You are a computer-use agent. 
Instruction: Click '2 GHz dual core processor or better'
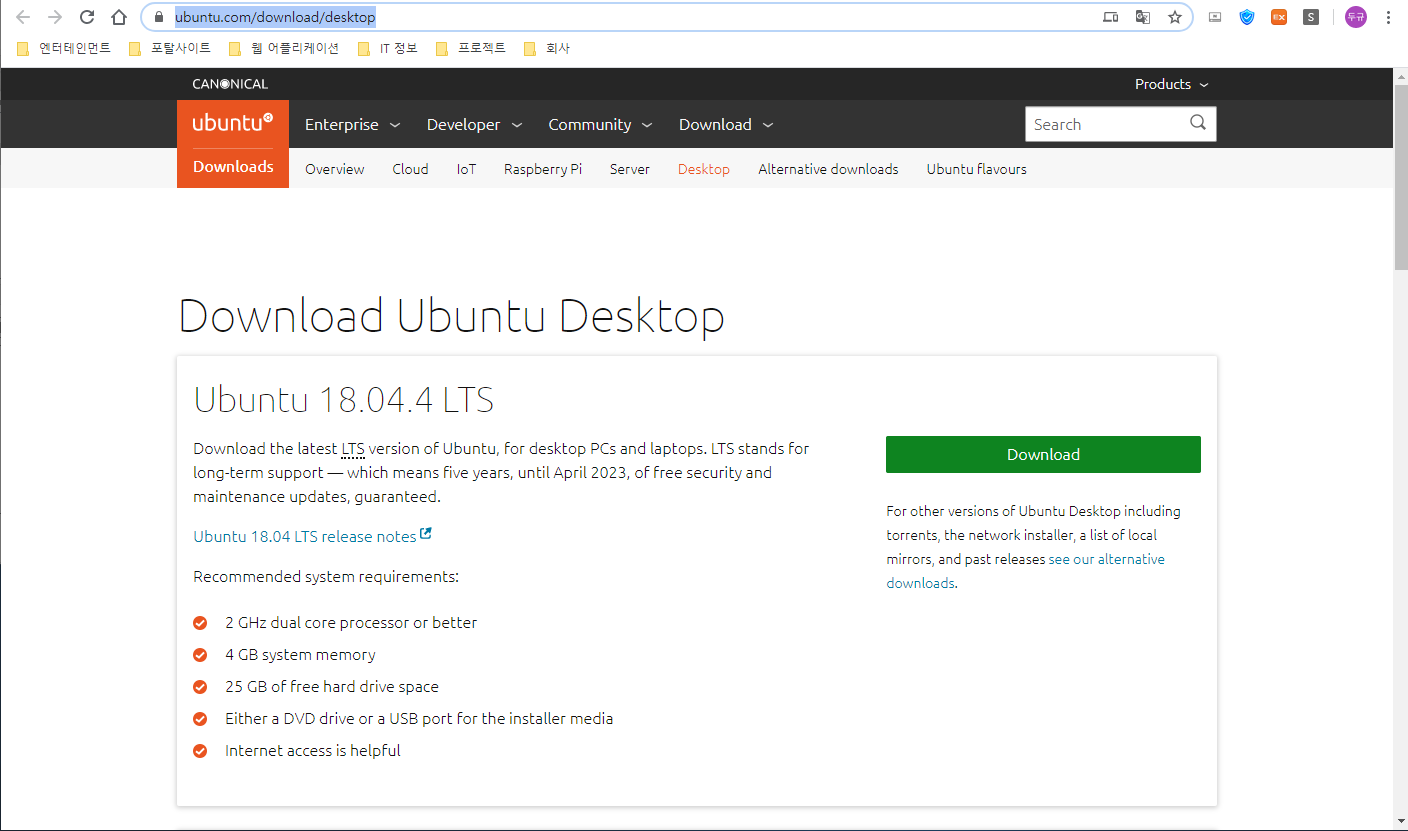(x=351, y=622)
